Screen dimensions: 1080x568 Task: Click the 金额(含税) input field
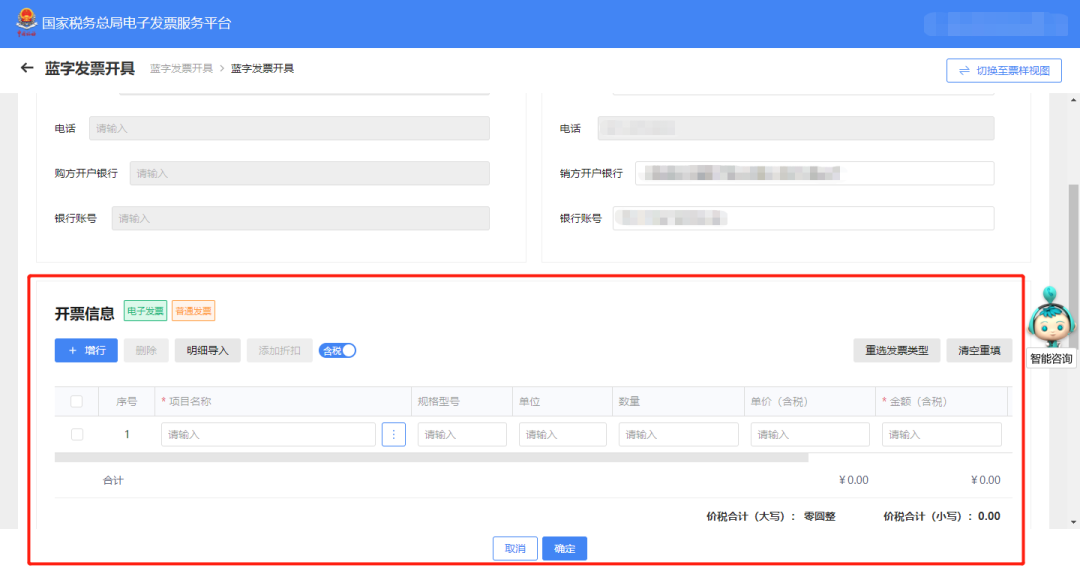(942, 434)
